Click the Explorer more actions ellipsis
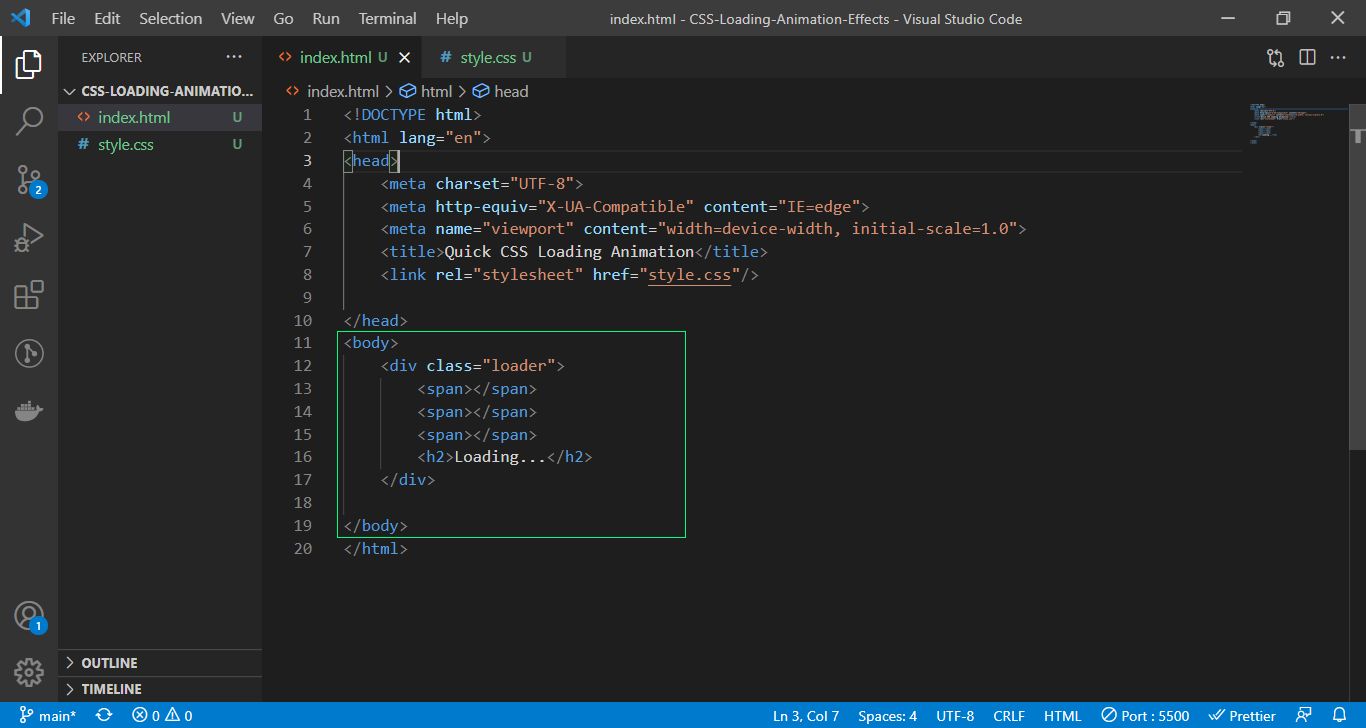The image size is (1366, 728). tap(234, 57)
